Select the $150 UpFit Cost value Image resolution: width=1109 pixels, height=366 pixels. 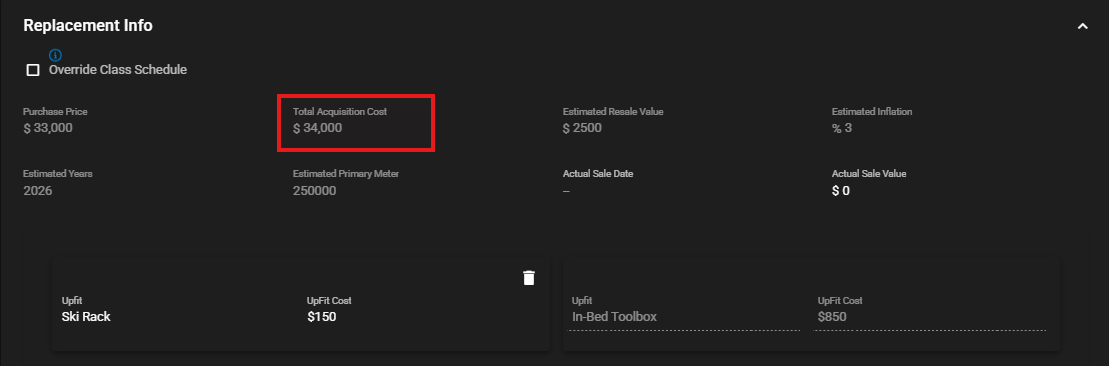(322, 316)
